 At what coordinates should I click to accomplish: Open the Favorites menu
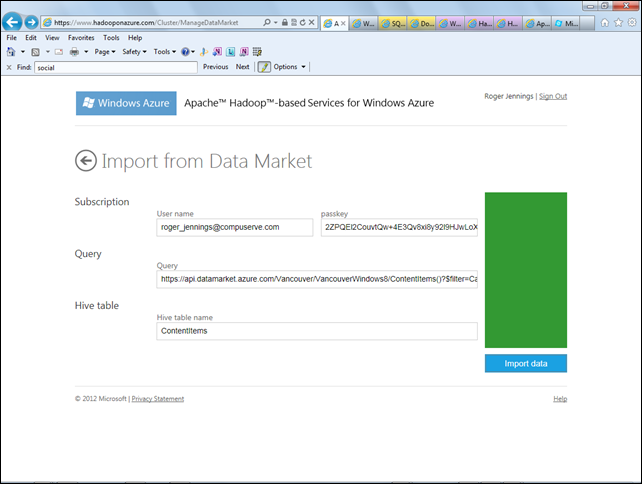coord(81,38)
